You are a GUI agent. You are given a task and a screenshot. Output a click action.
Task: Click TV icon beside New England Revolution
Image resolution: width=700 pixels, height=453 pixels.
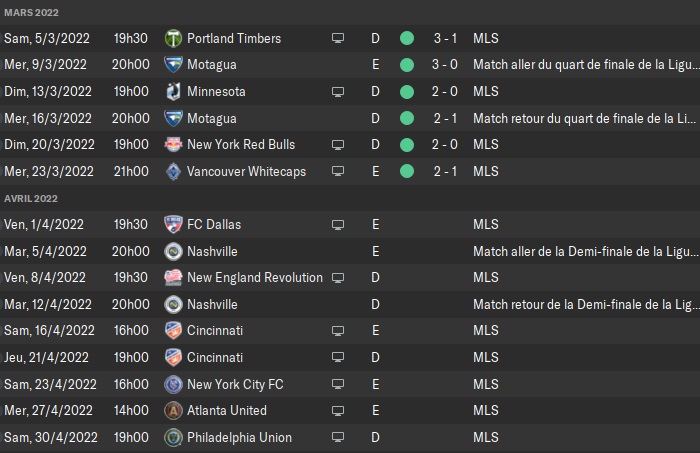point(338,278)
